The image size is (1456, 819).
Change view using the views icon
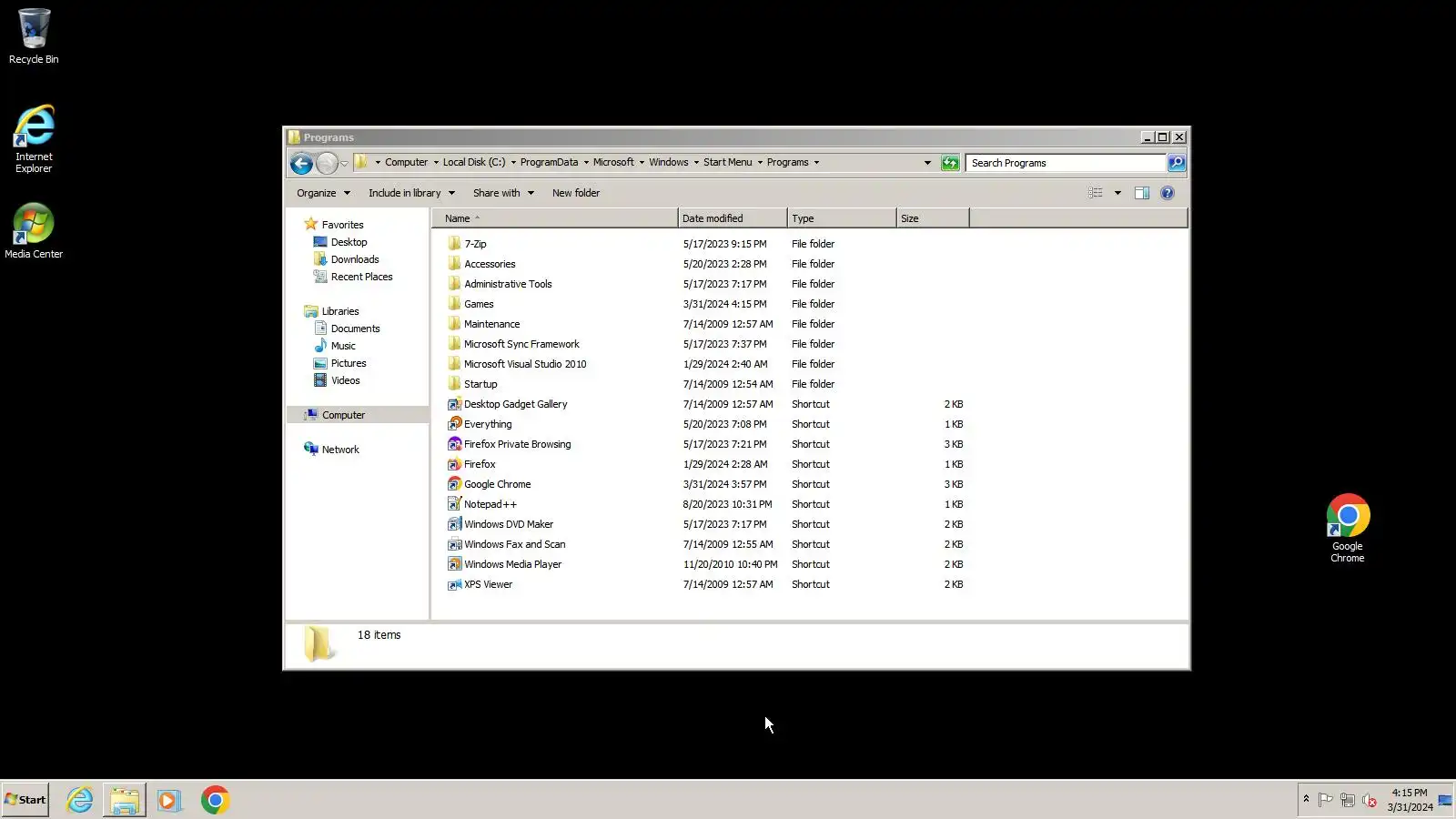click(1096, 193)
